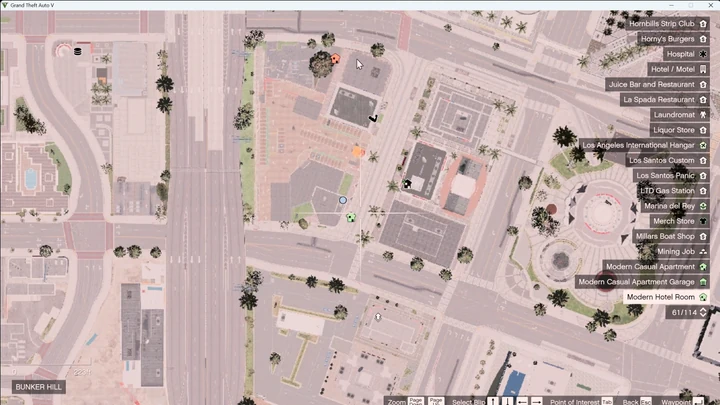
Task: Choose Modern Casual Apartment list entry
Action: coord(656,267)
